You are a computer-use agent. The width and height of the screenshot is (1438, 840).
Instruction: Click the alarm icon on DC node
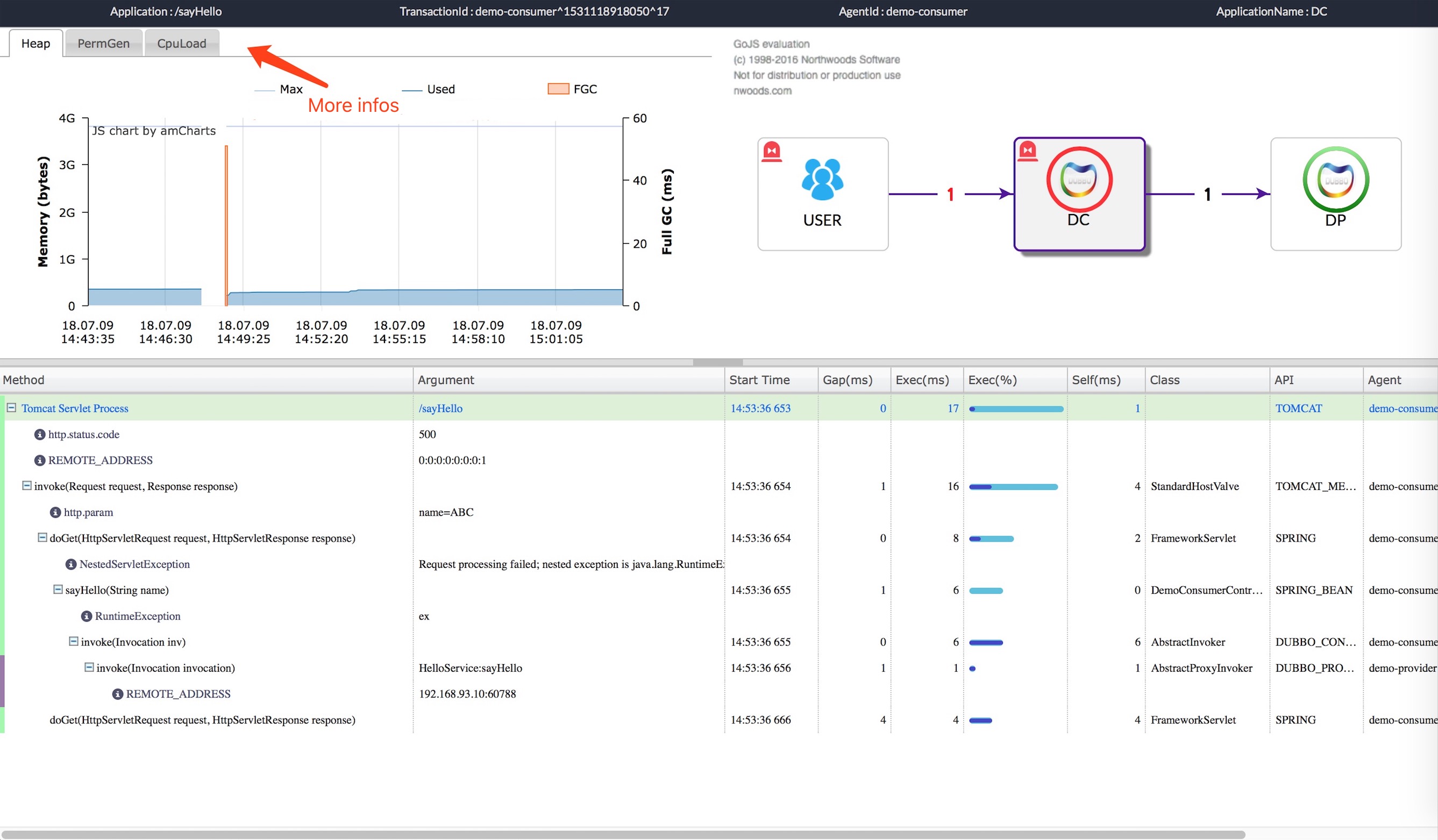pyautogui.click(x=1028, y=151)
